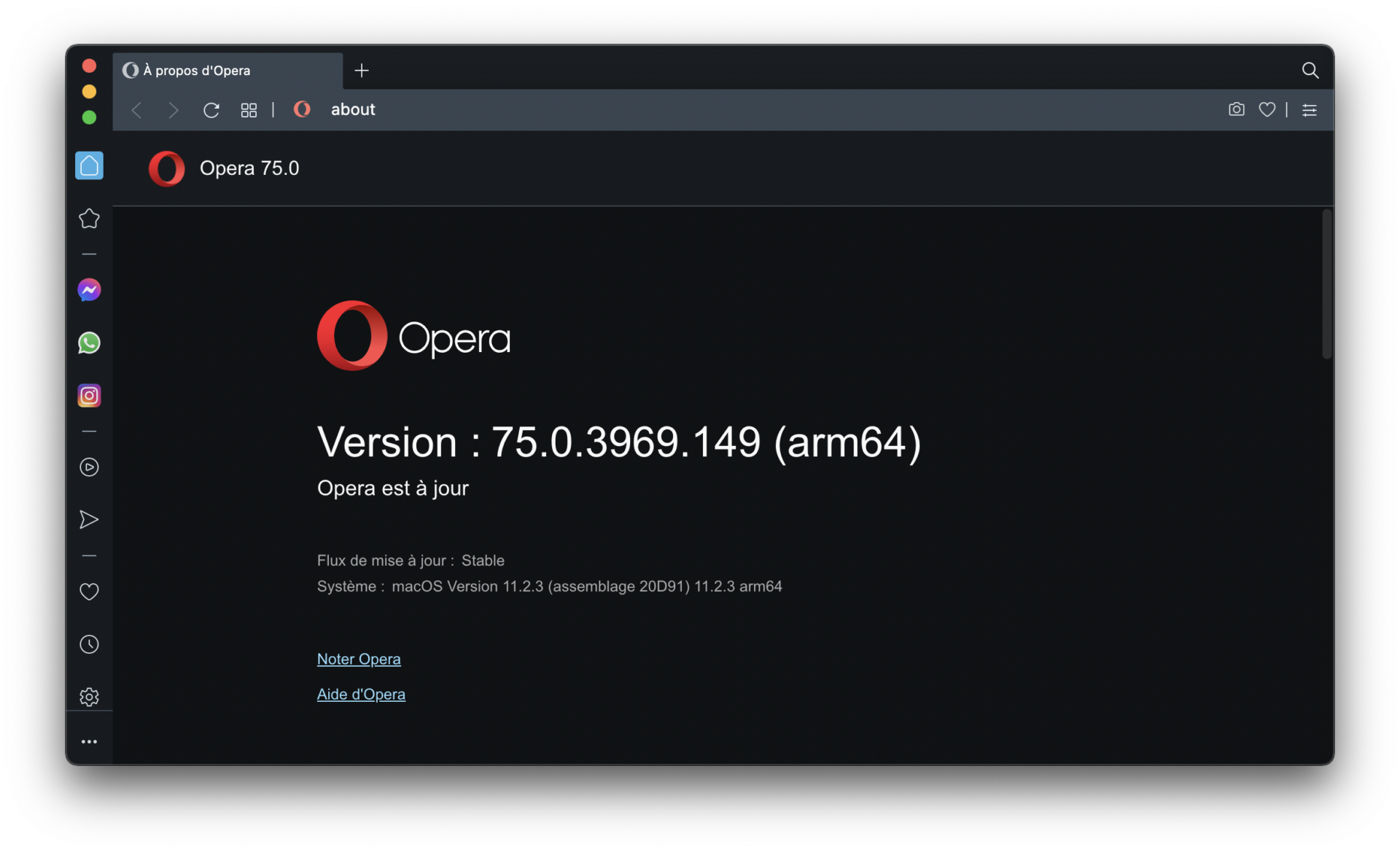
Task: Click the 'about' address field
Action: tap(353, 109)
